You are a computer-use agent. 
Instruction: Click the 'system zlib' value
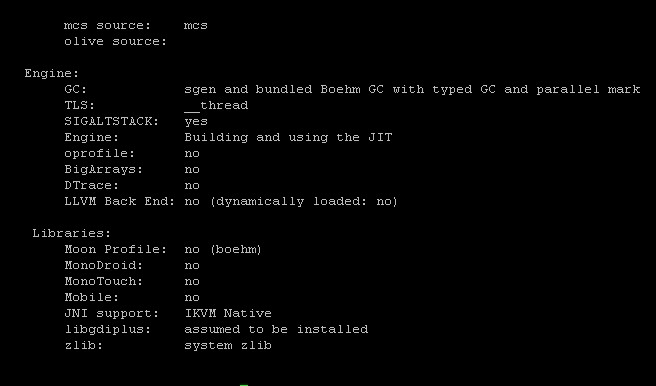228,345
